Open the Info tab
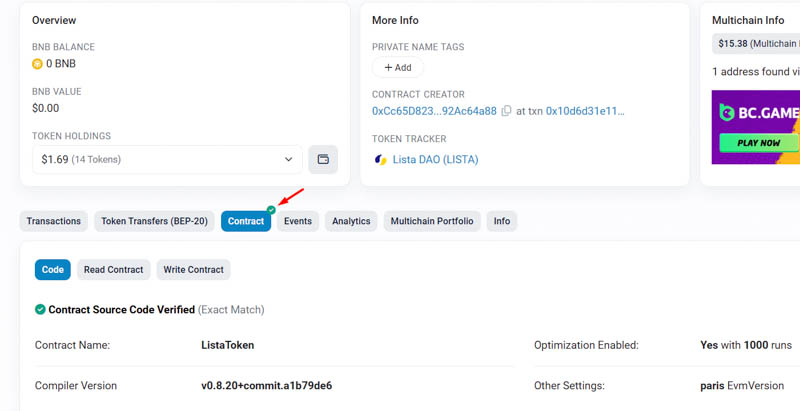Screen dimensions: 800x411 (502, 221)
